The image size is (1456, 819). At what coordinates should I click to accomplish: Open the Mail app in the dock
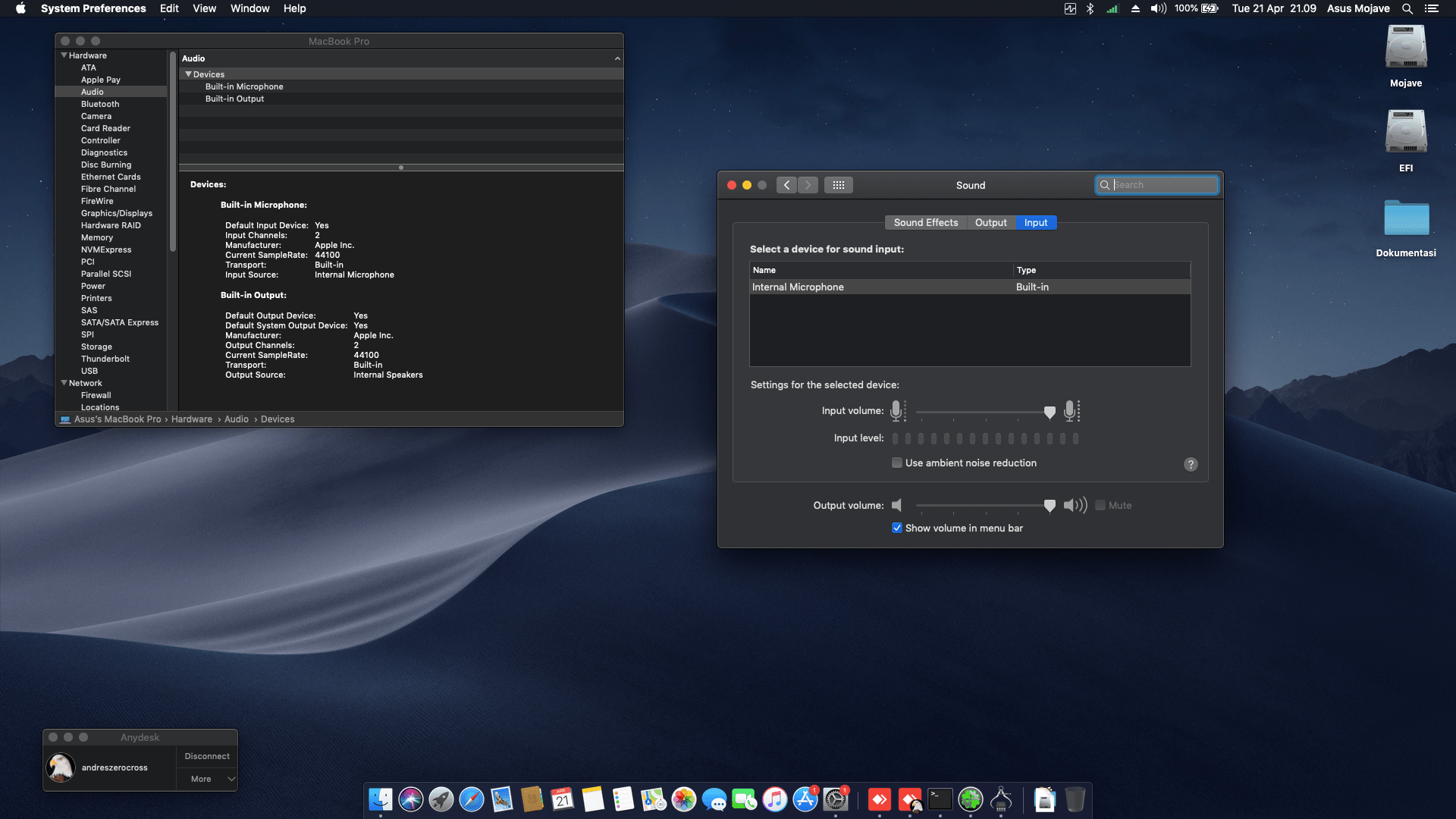coord(502,799)
